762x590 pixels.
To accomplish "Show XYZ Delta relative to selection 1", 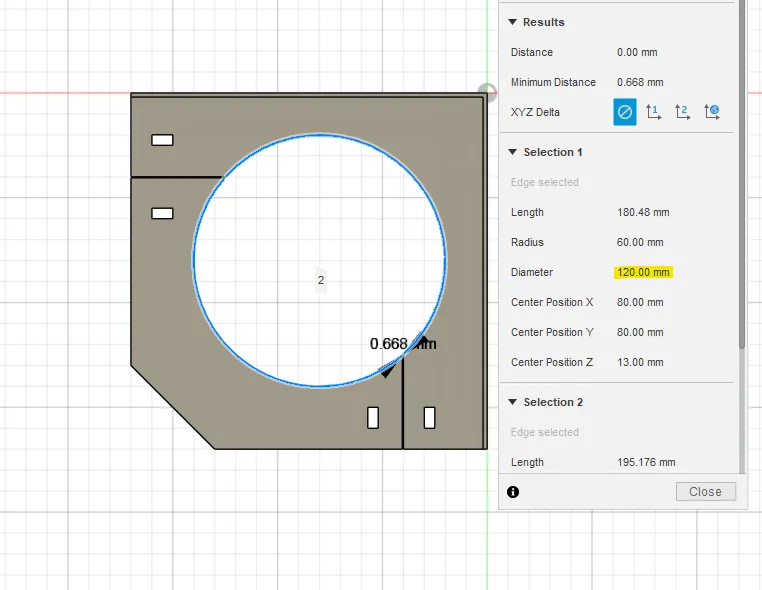I will point(654,112).
